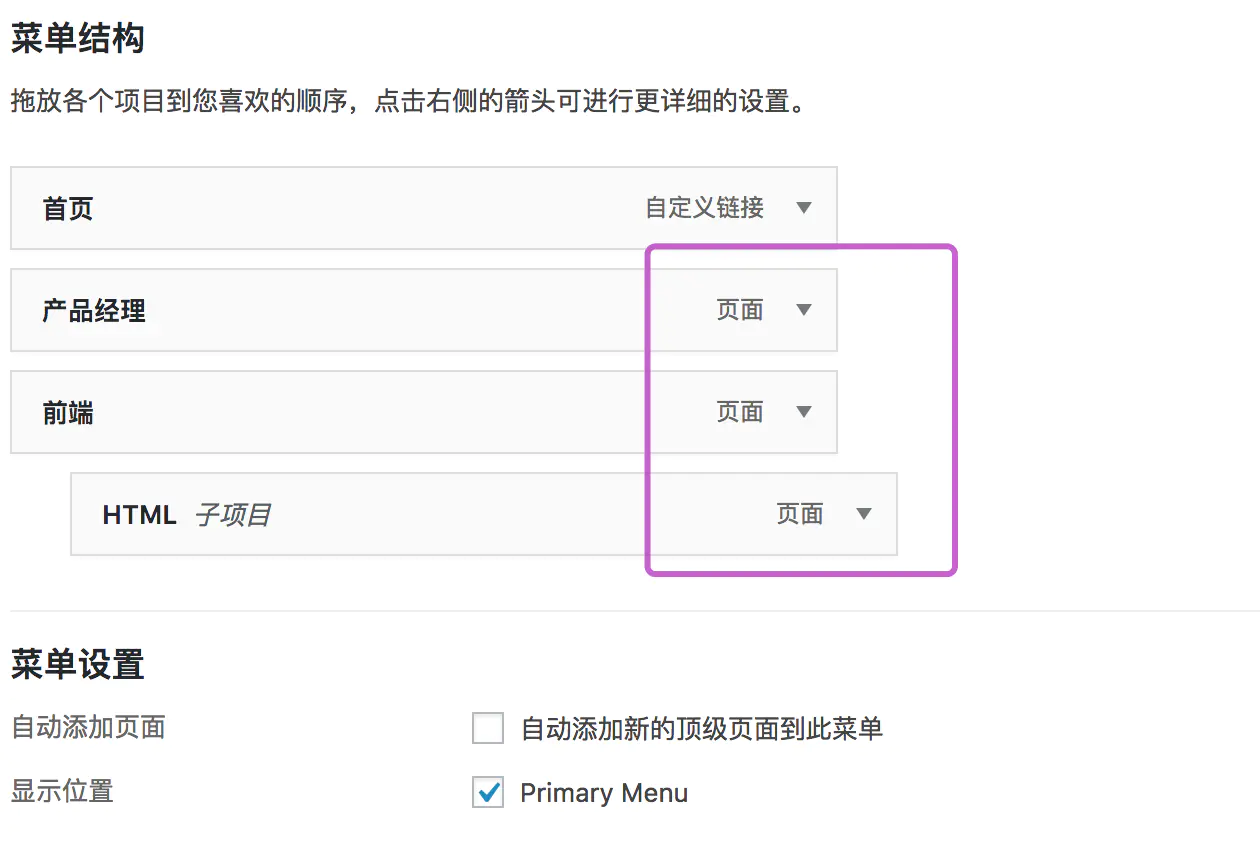Image resolution: width=1260 pixels, height=858 pixels.
Task: Click the 自动添加新的顶级页面到此菜单 label text
Action: point(702,728)
